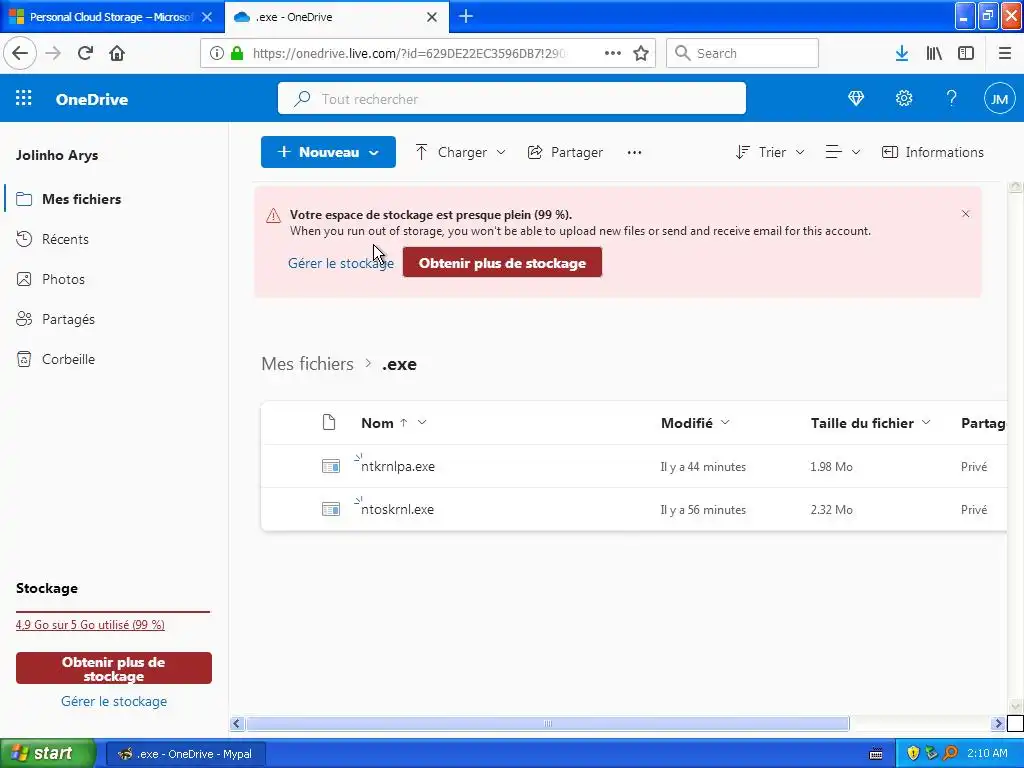Go forward with the browser forward arrow

click(53, 53)
